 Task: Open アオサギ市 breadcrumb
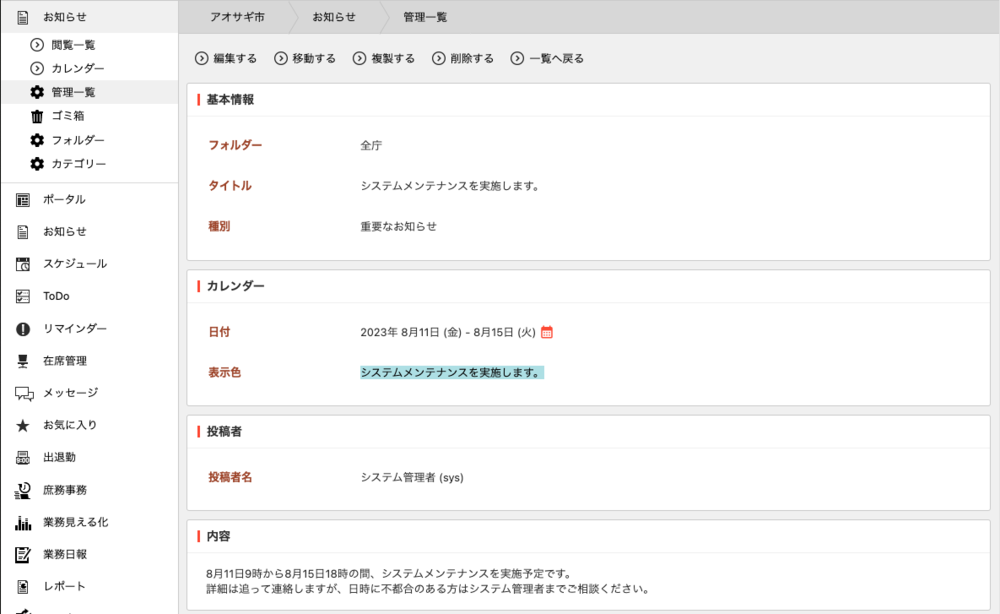coord(237,17)
